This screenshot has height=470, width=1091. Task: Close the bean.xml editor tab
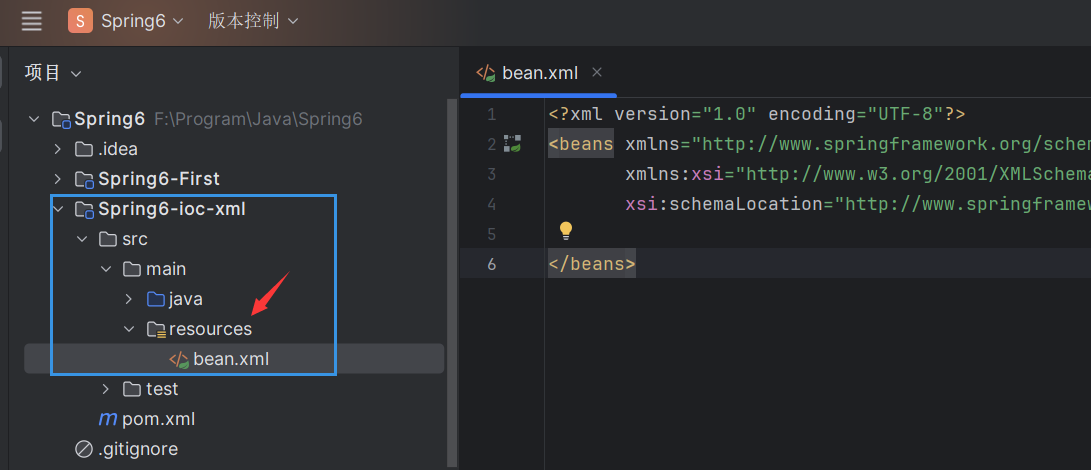pos(596,72)
